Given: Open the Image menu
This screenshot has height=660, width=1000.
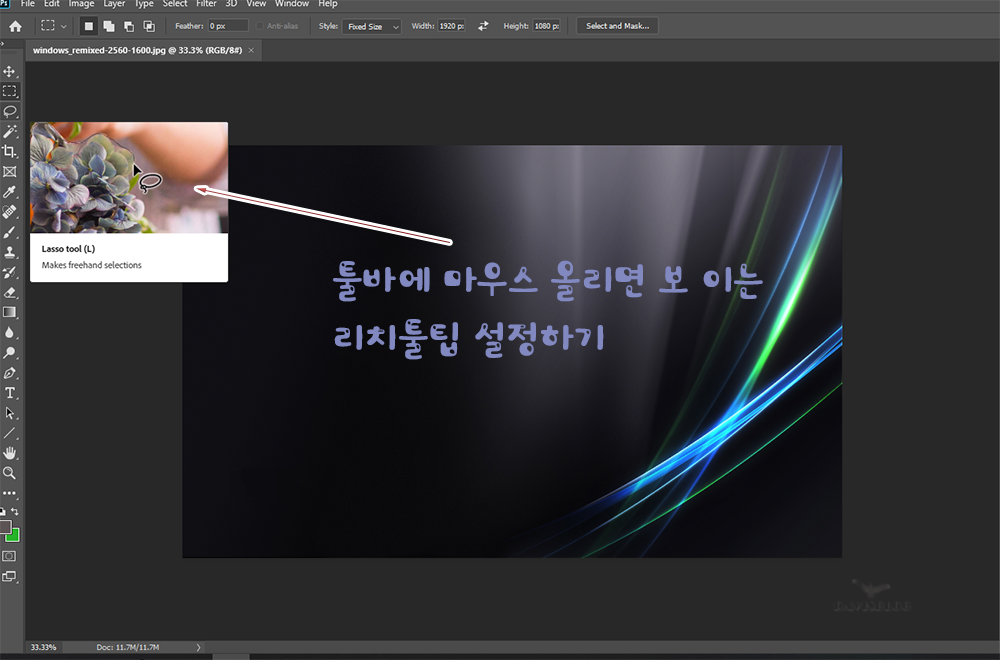Looking at the screenshot, I should 81,4.
